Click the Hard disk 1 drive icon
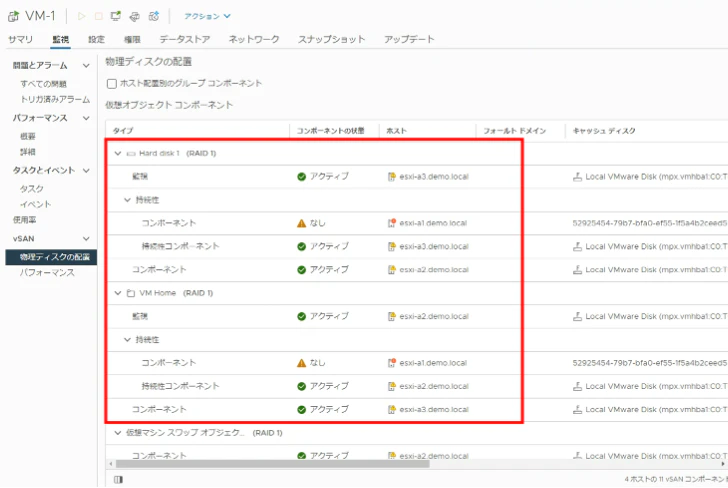The image size is (728, 488). [x=131, y=153]
